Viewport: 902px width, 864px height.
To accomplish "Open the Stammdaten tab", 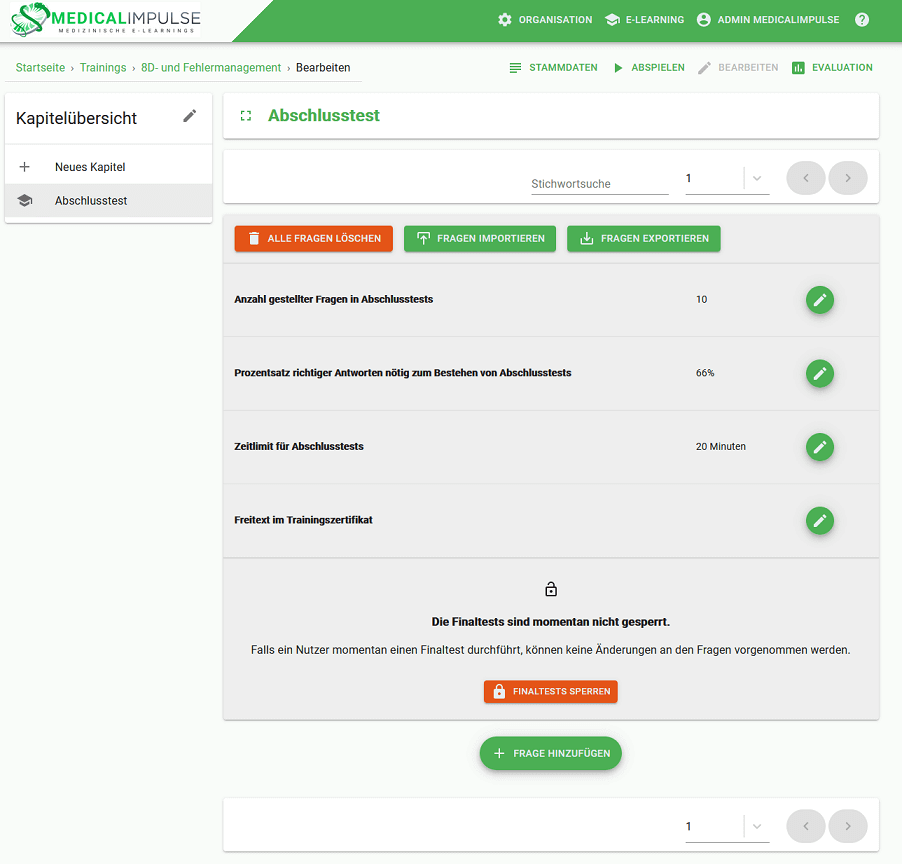I will click(x=553, y=68).
